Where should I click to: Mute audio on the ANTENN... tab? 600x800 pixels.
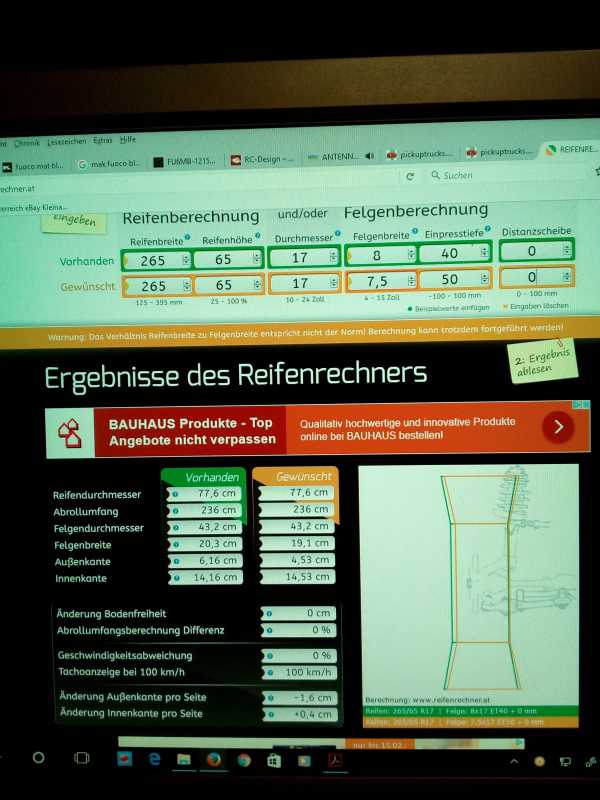370,156
